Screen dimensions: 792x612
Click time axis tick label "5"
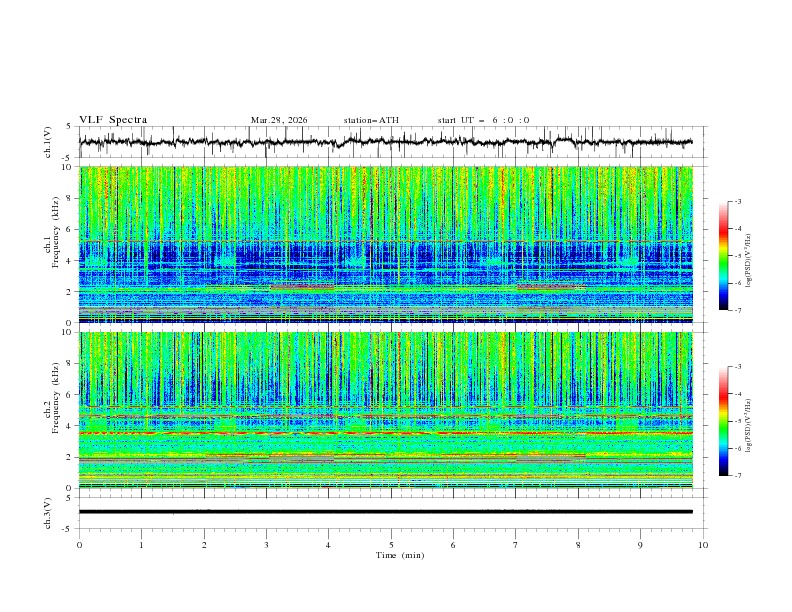pos(391,545)
